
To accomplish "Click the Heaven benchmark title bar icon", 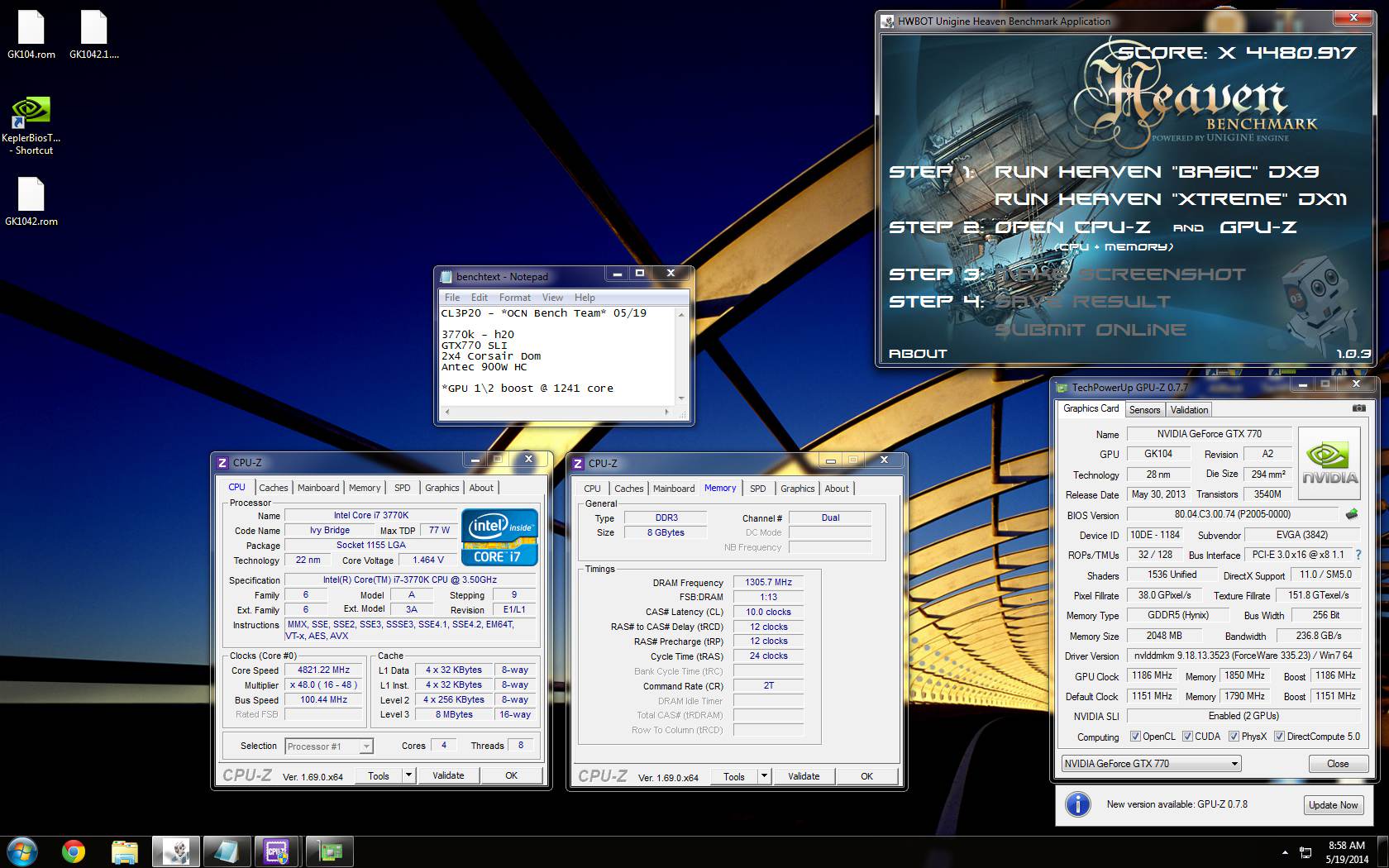I will (x=888, y=21).
